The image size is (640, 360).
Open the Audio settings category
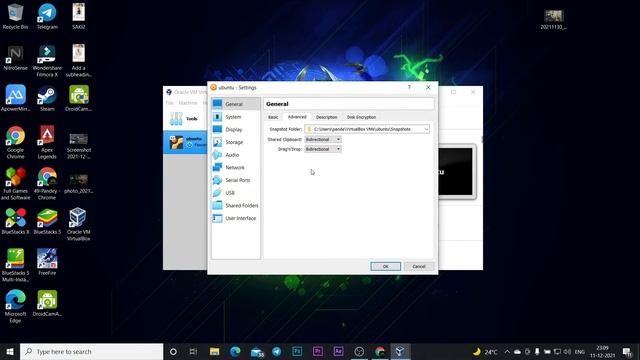click(236, 155)
